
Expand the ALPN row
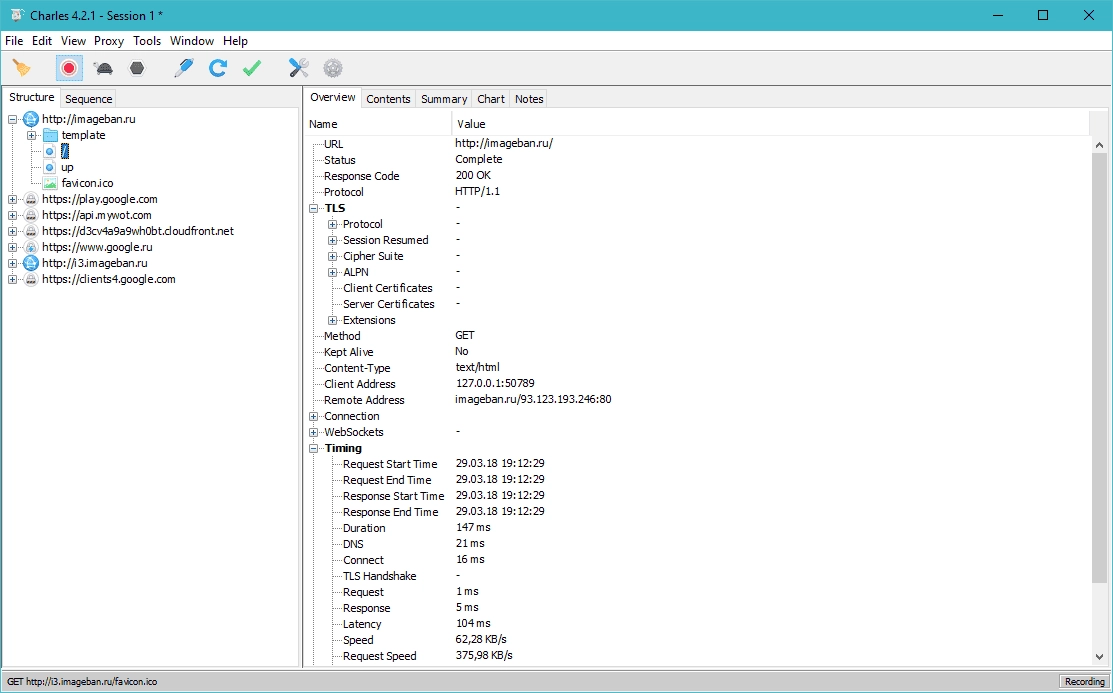point(332,273)
